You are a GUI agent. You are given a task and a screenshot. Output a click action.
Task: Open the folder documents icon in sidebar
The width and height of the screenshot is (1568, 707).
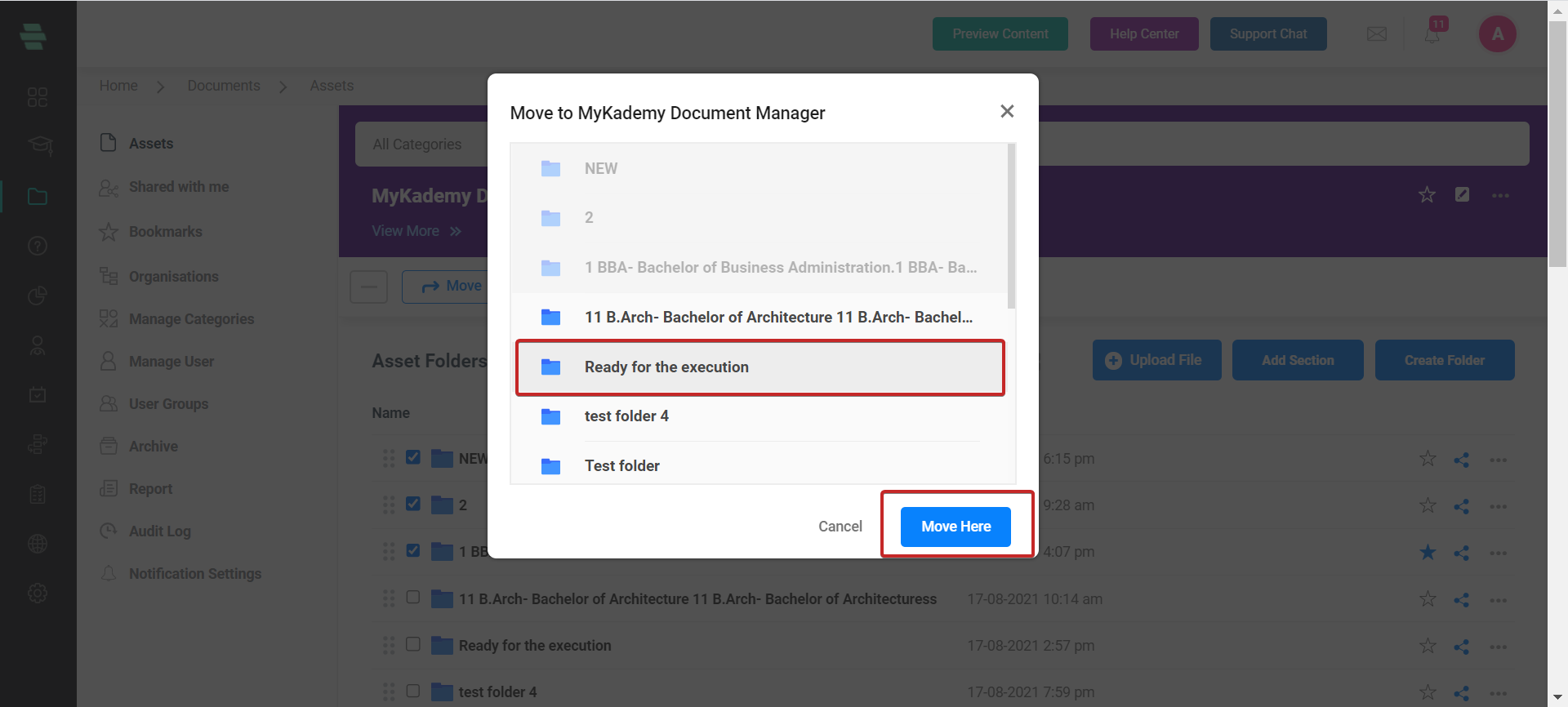coord(38,197)
